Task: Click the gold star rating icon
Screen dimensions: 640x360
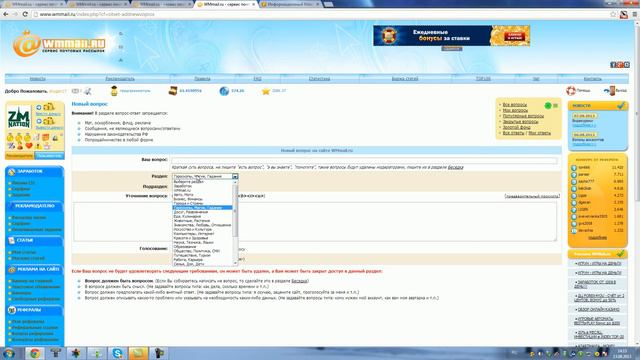Action: [x=266, y=91]
